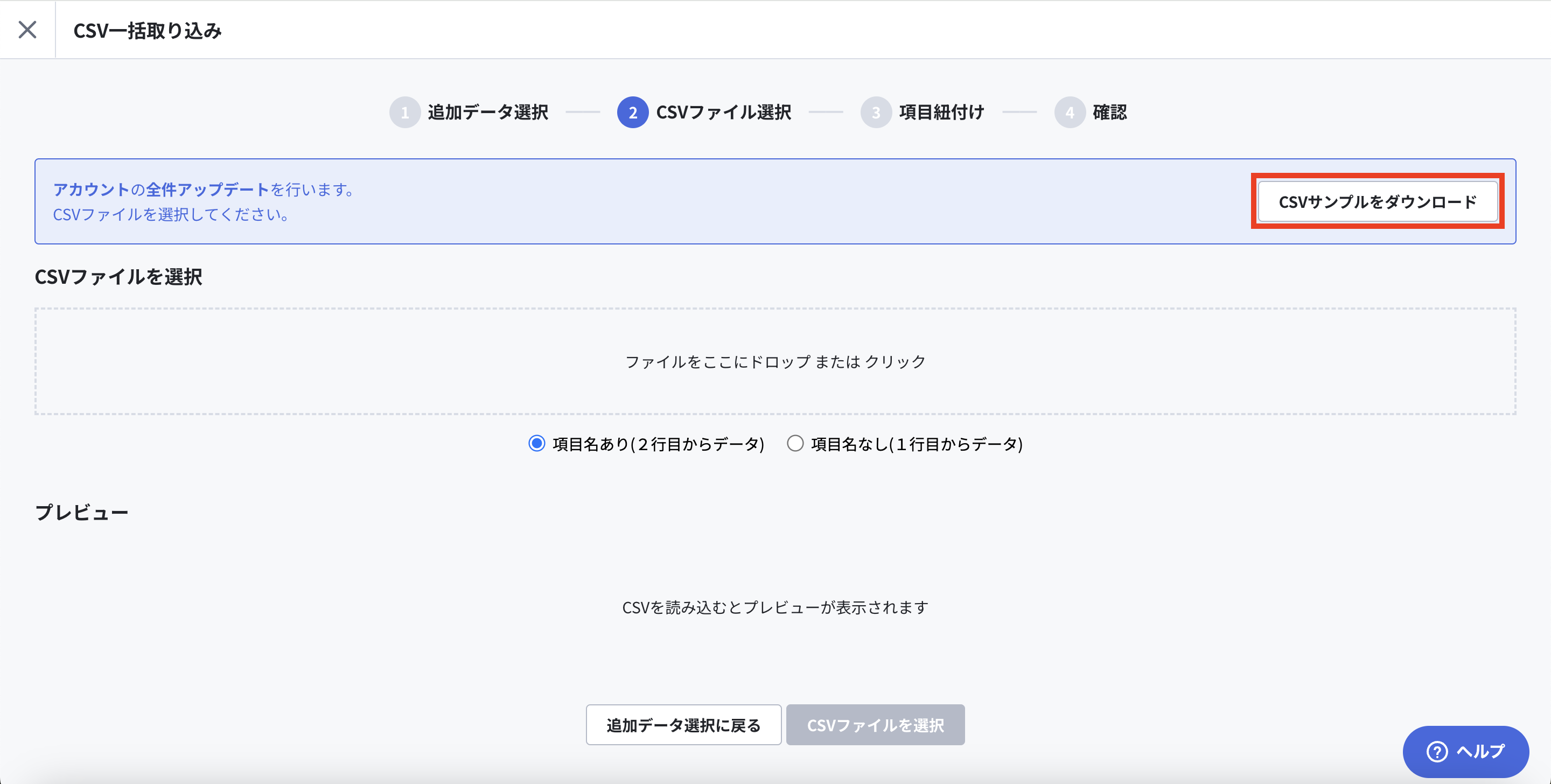Viewport: 1551px width, 784px height.
Task: Select the CSVファイル選択 step label
Action: (x=724, y=112)
